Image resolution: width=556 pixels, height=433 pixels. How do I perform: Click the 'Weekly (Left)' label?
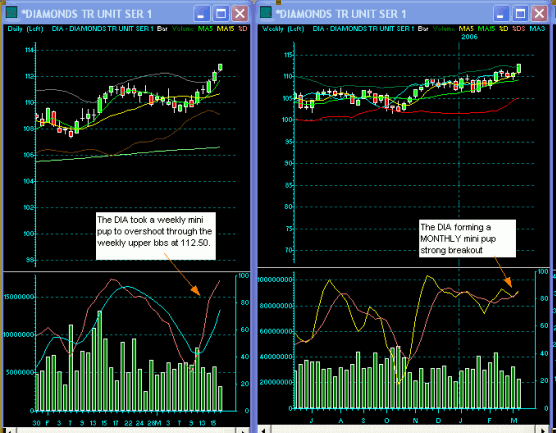coord(283,29)
